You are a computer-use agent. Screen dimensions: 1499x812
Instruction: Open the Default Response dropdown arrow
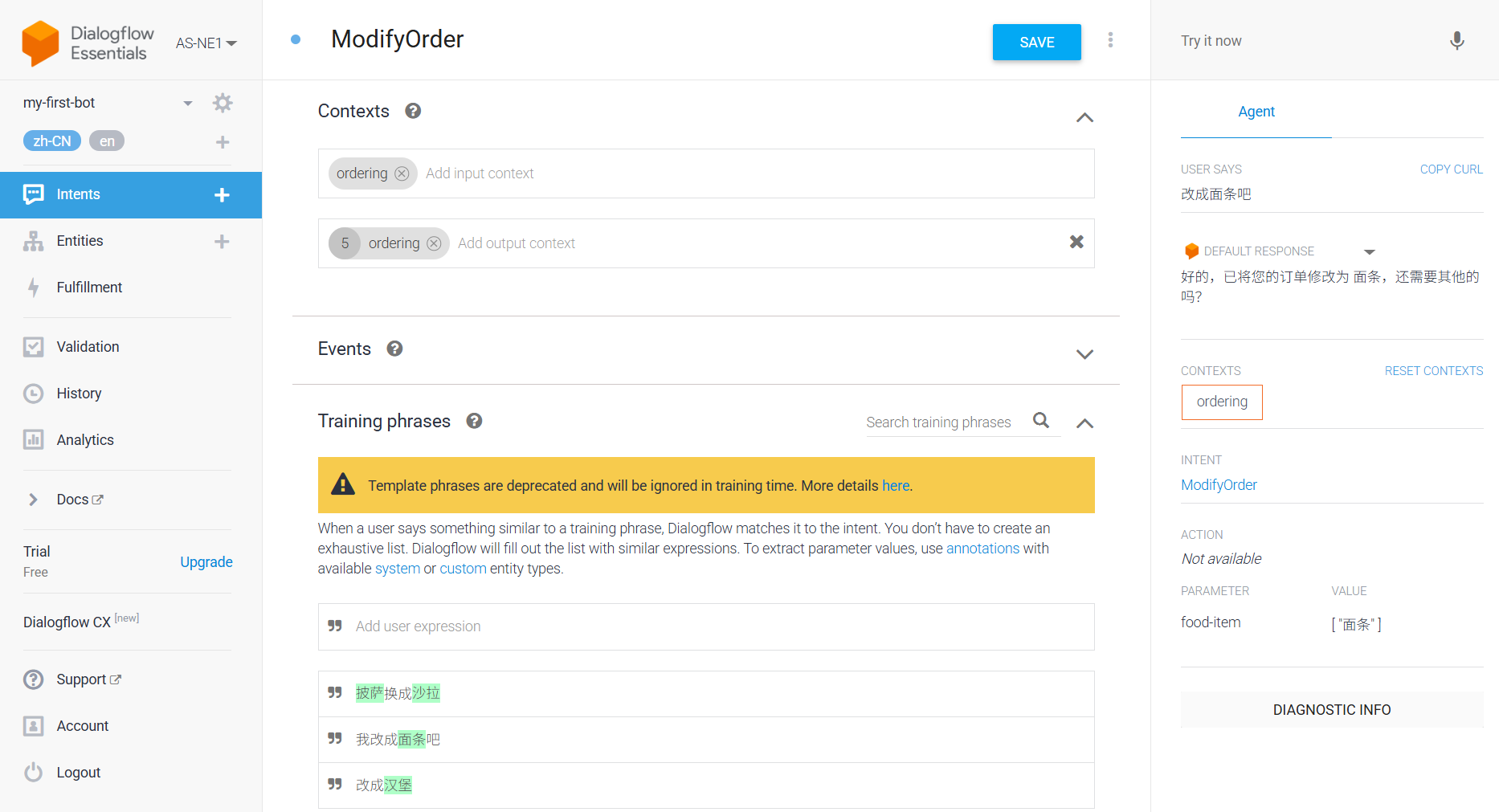1370,252
